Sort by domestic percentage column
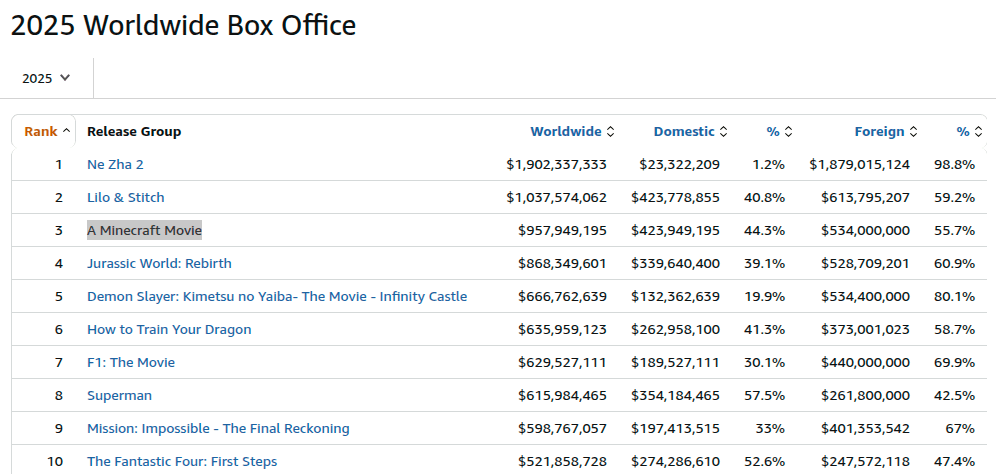This screenshot has width=996, height=474. 778,131
